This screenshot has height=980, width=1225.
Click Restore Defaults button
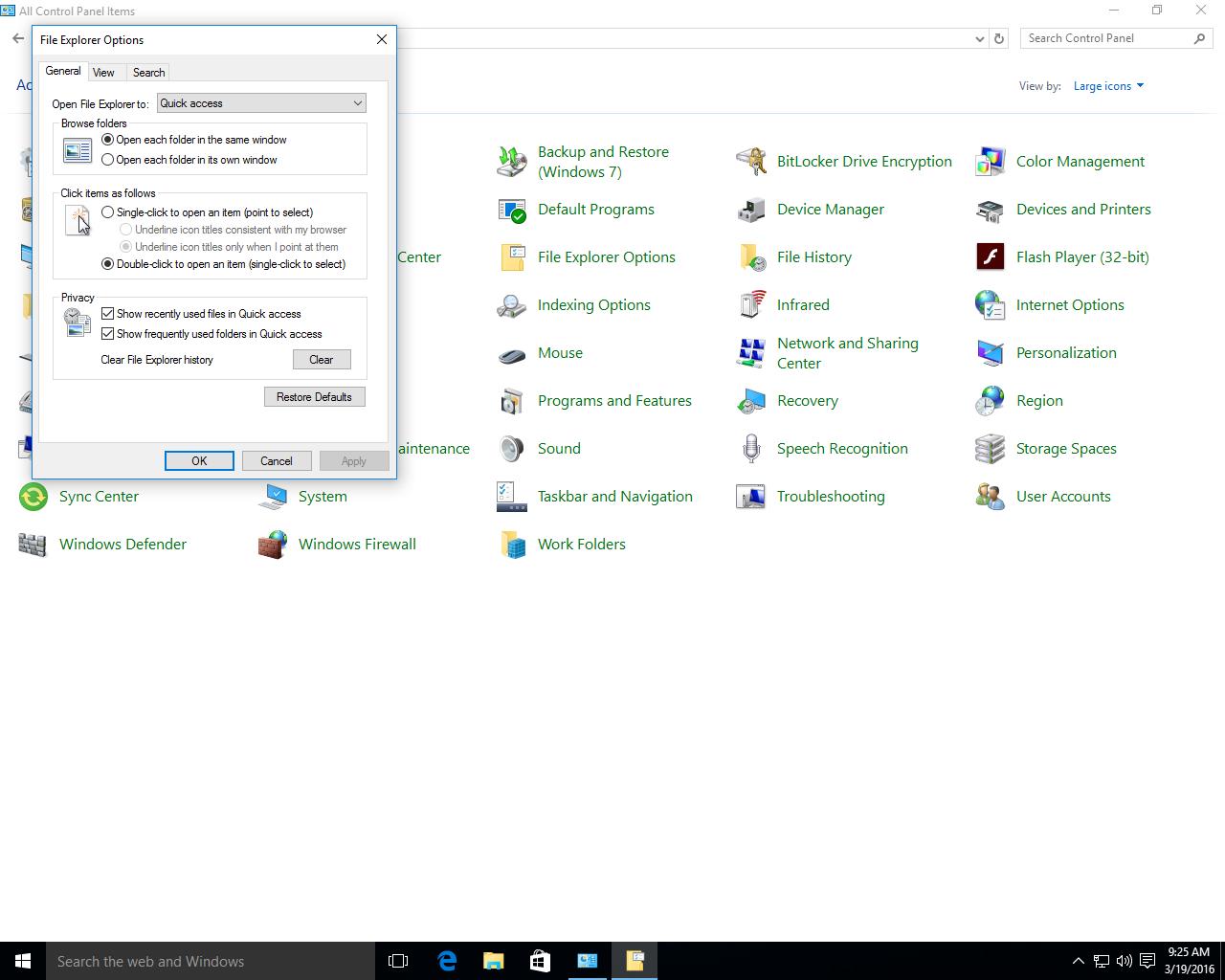pyautogui.click(x=314, y=397)
